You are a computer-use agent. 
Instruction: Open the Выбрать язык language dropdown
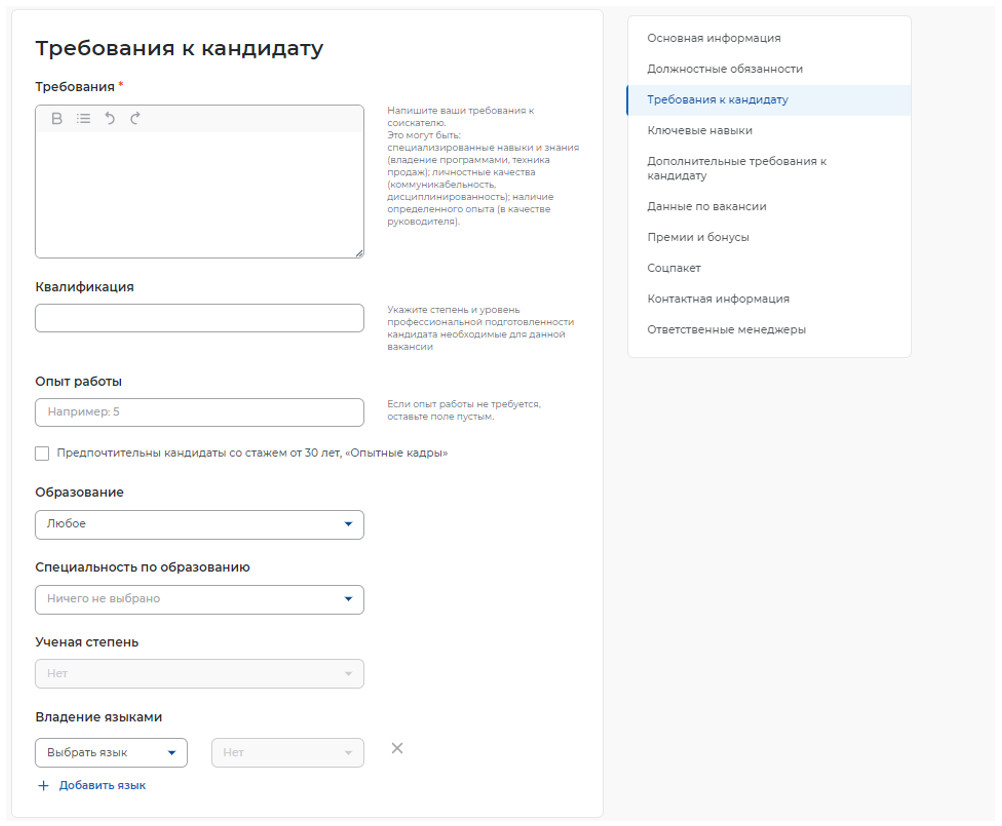tap(111, 753)
